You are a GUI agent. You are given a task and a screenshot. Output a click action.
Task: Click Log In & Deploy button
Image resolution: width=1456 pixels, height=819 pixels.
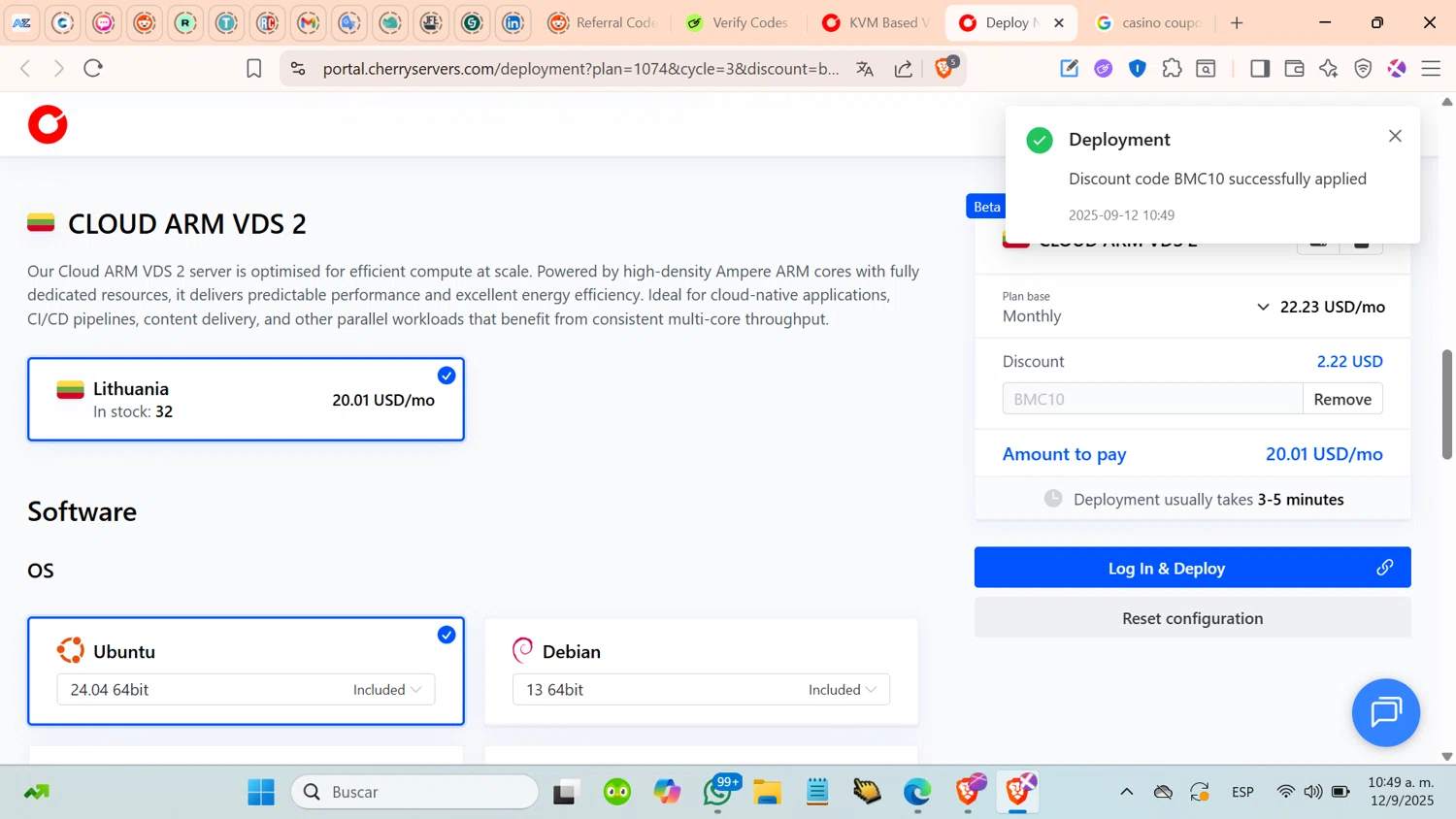[1192, 568]
